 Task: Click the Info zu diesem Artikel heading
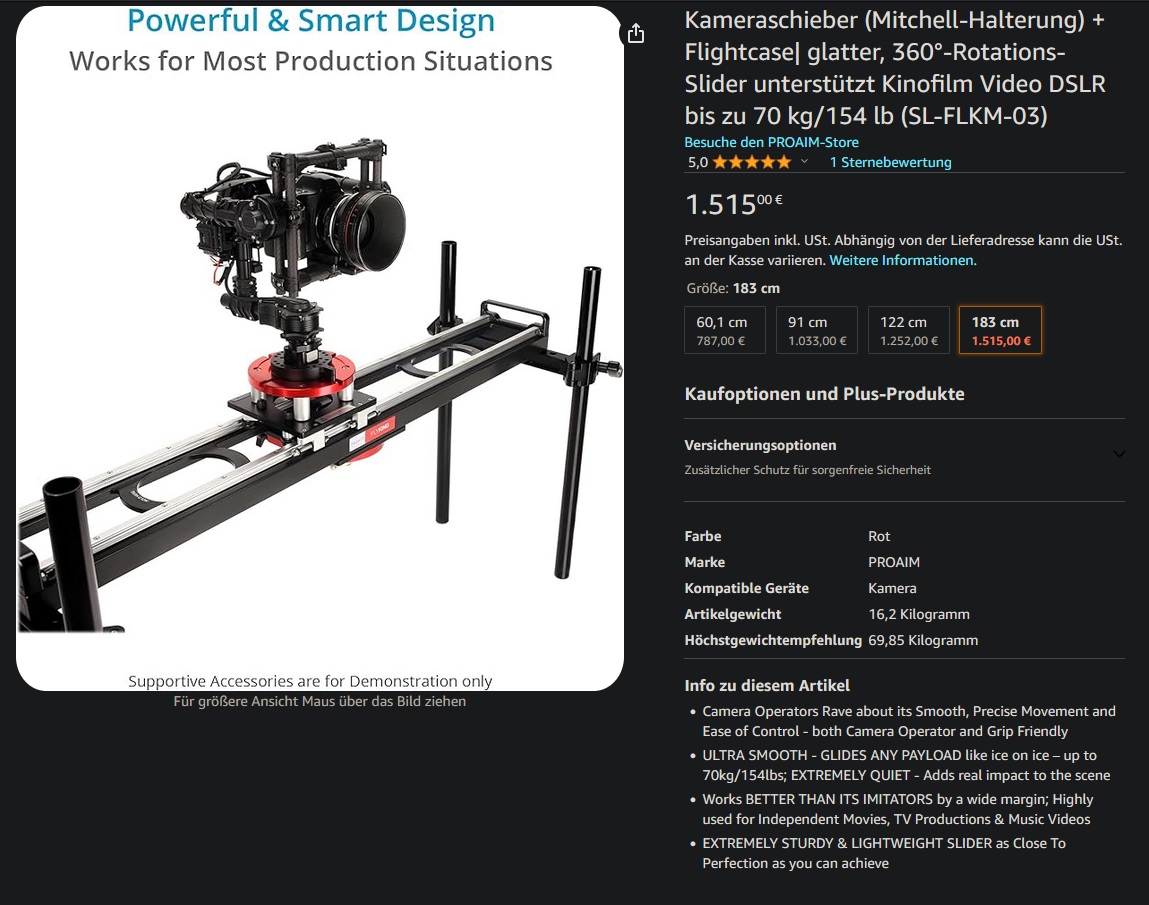[x=766, y=685]
